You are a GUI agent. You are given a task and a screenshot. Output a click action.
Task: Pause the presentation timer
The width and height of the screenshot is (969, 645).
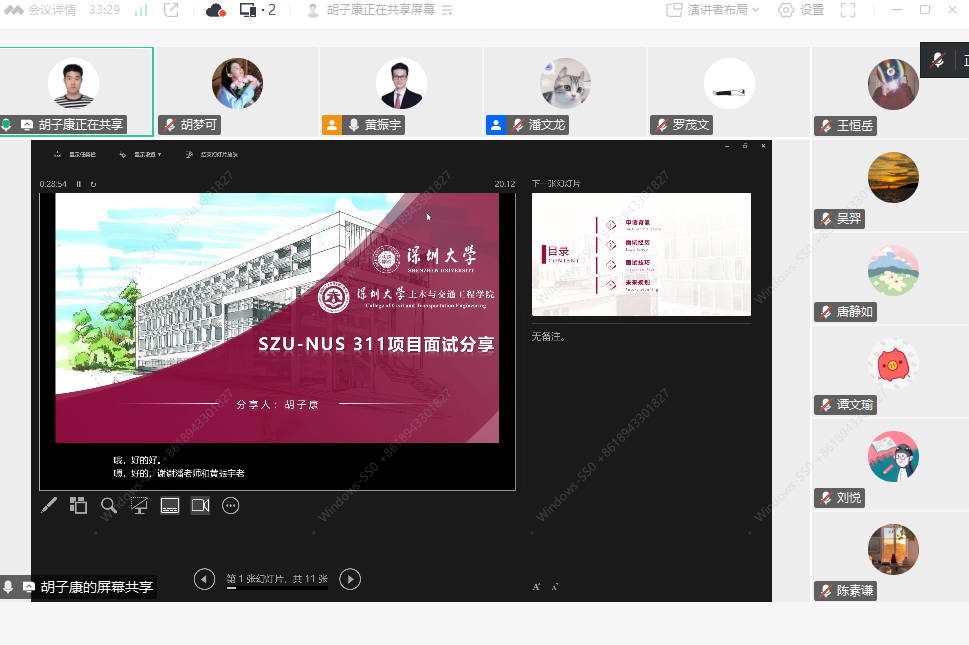[79, 184]
